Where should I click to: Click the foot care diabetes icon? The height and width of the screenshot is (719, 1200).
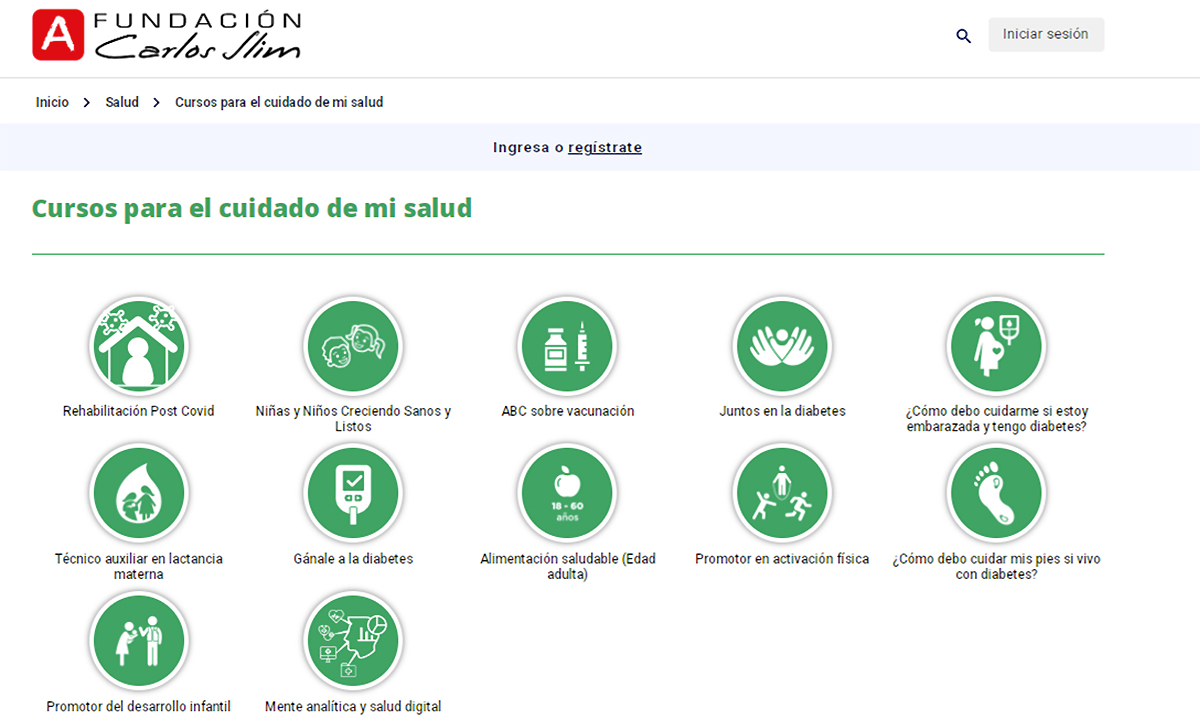pos(996,493)
